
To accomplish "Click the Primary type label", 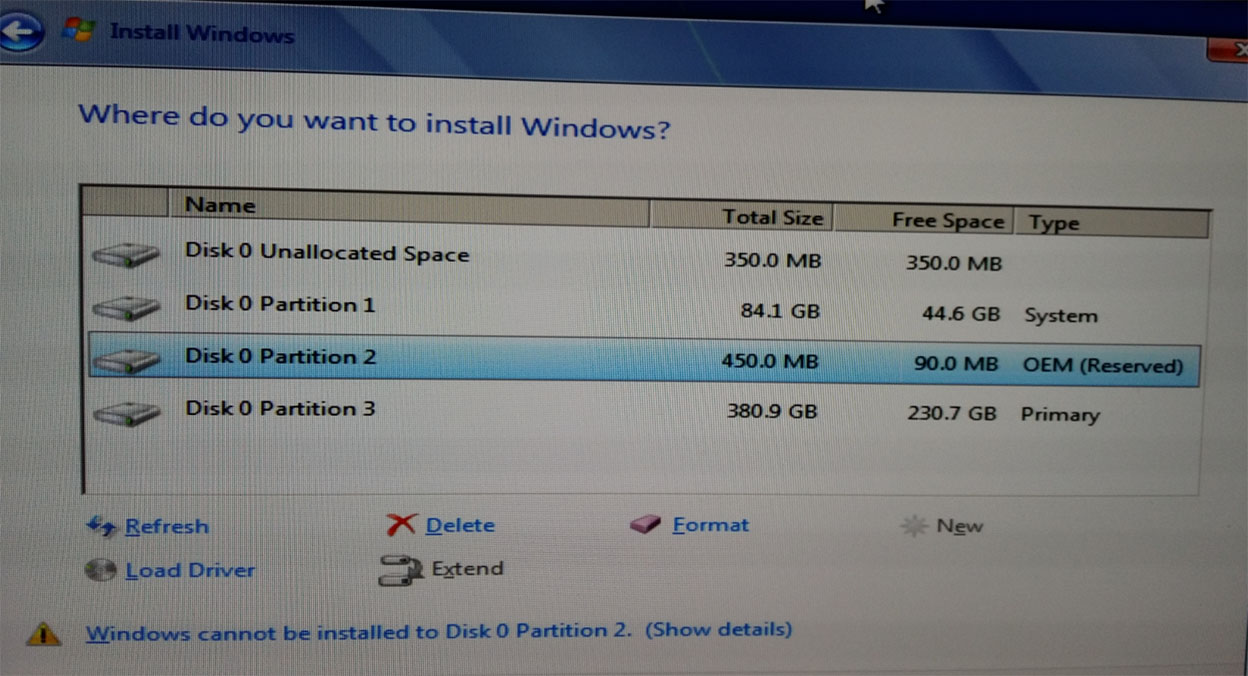I will [x=1060, y=415].
